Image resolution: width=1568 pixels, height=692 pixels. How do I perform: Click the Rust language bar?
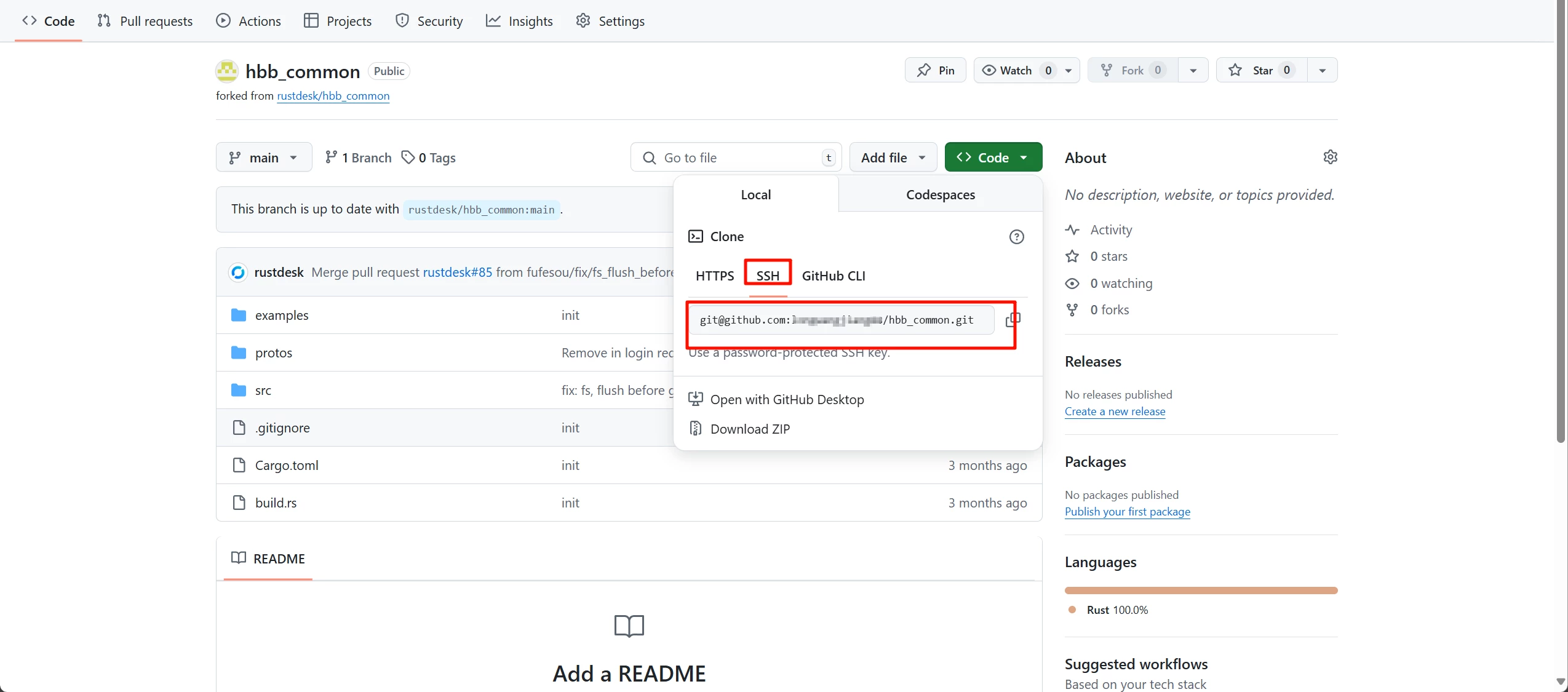coord(1200,591)
